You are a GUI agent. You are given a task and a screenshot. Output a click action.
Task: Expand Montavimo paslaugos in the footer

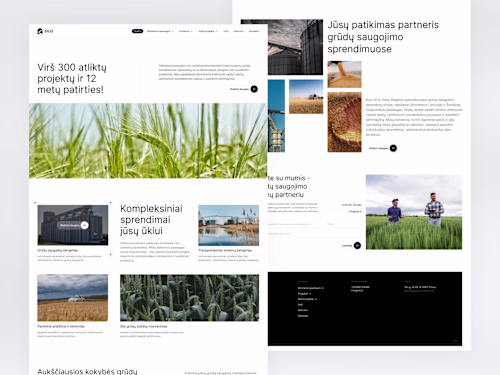pyautogui.click(x=311, y=288)
